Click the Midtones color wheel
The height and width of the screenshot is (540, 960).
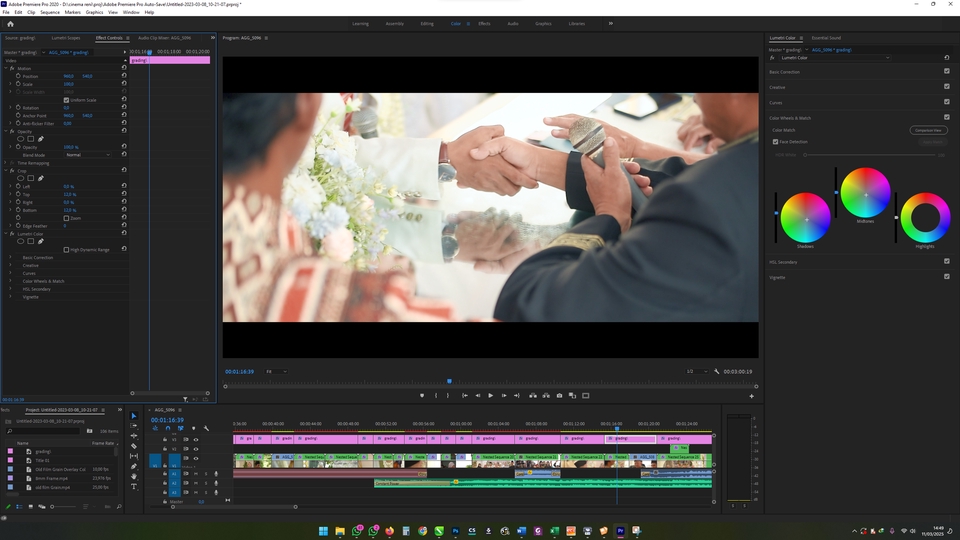pyautogui.click(x=865, y=193)
